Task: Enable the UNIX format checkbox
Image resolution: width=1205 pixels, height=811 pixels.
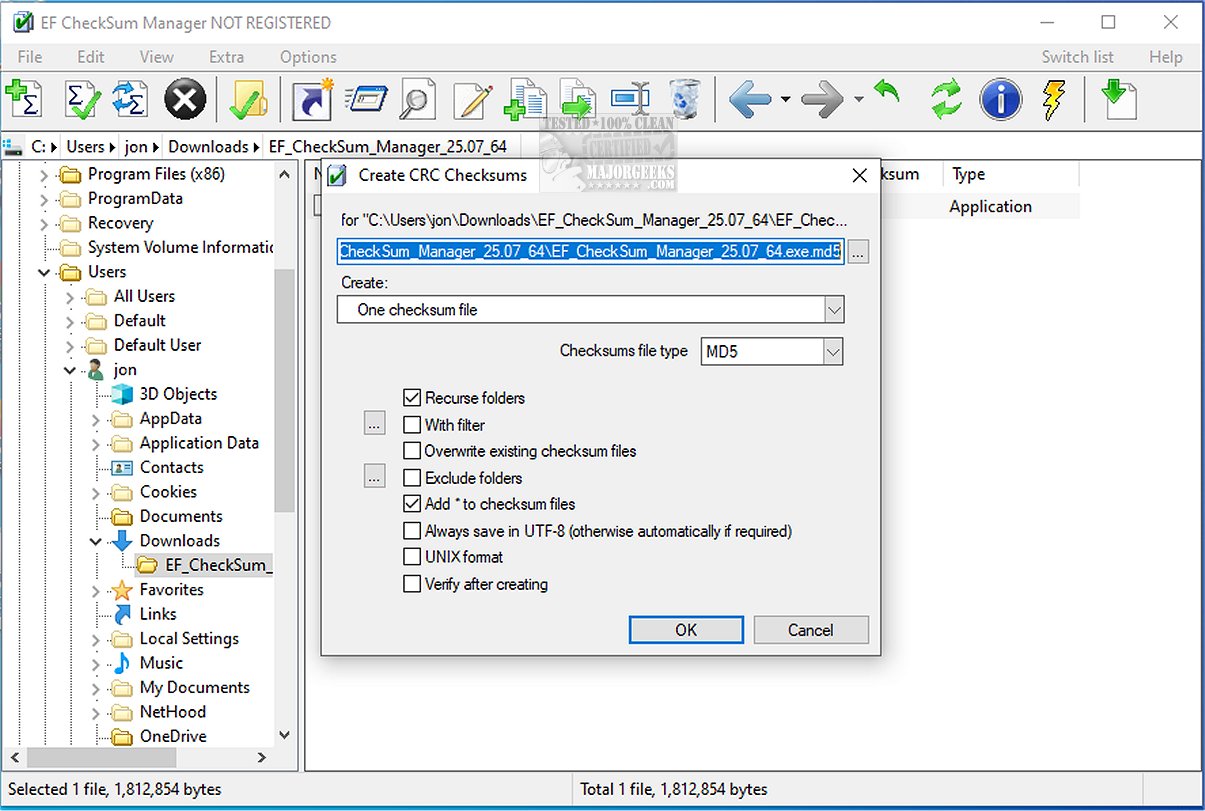Action: tap(412, 557)
